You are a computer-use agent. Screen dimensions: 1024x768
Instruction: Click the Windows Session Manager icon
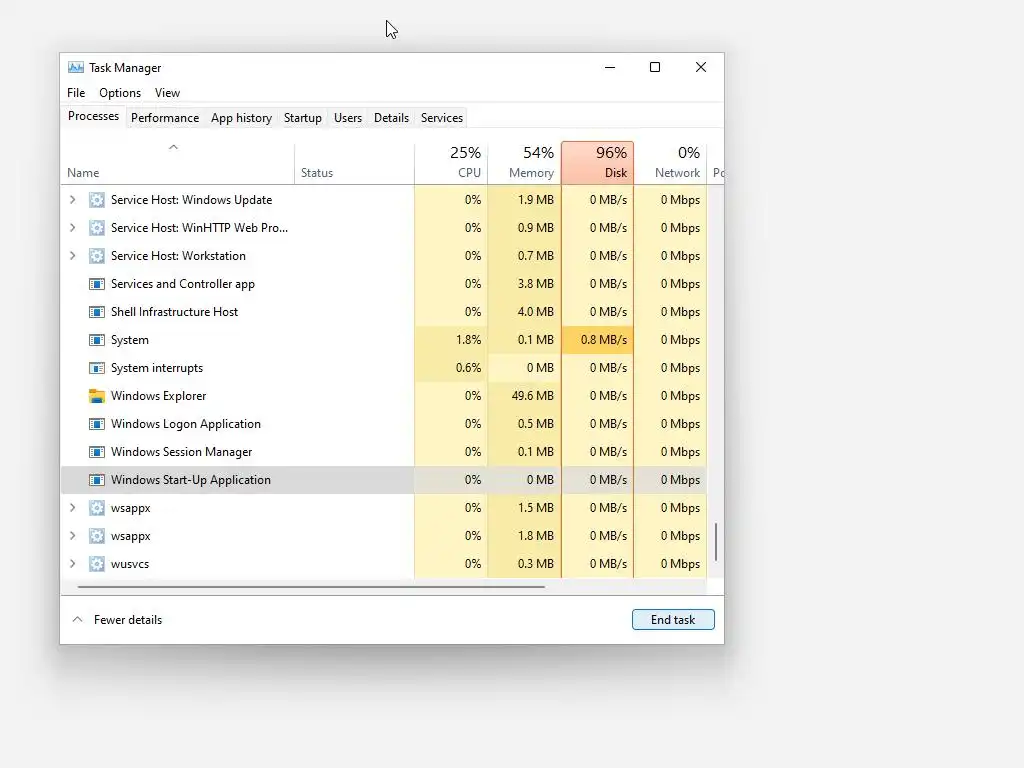click(97, 452)
